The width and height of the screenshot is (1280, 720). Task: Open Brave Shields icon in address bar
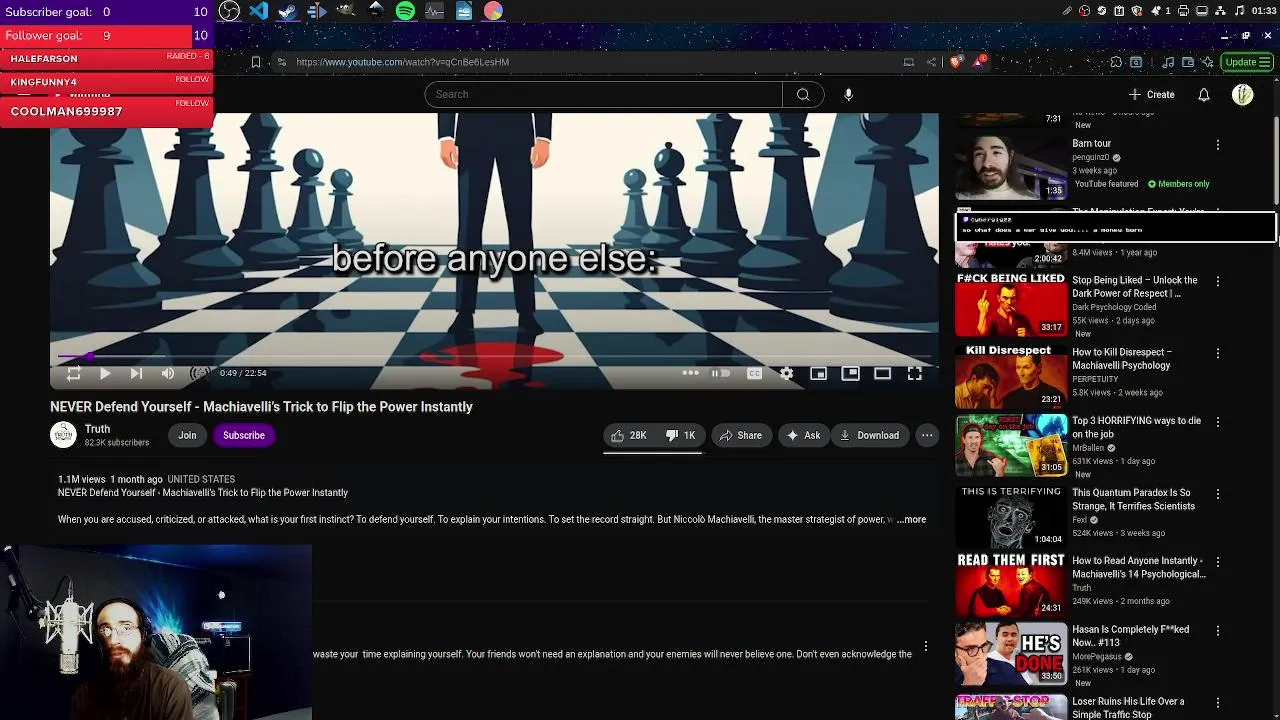pyautogui.click(x=955, y=62)
